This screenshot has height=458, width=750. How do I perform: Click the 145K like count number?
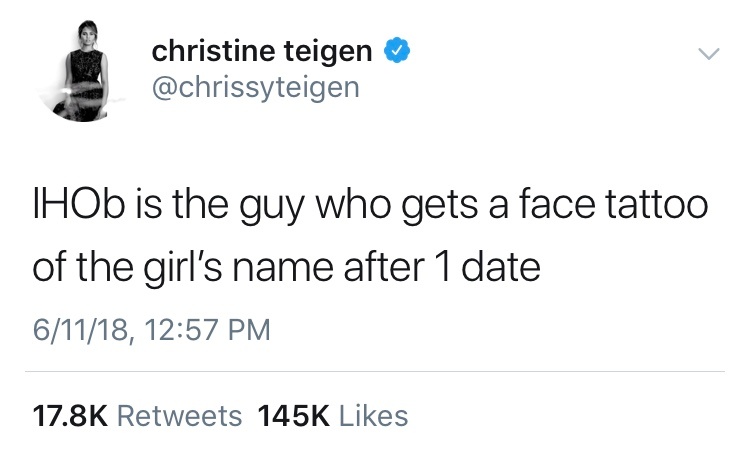292,415
